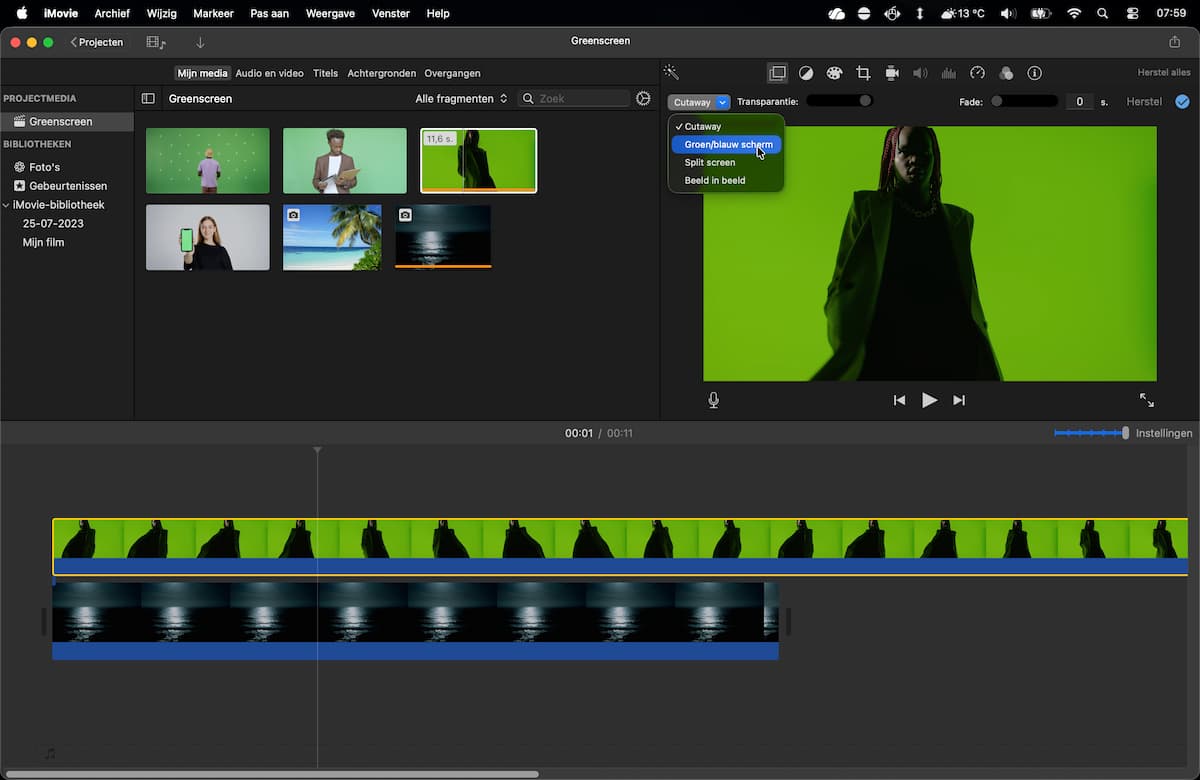Toggle the media sidebar visibility button

point(148,99)
